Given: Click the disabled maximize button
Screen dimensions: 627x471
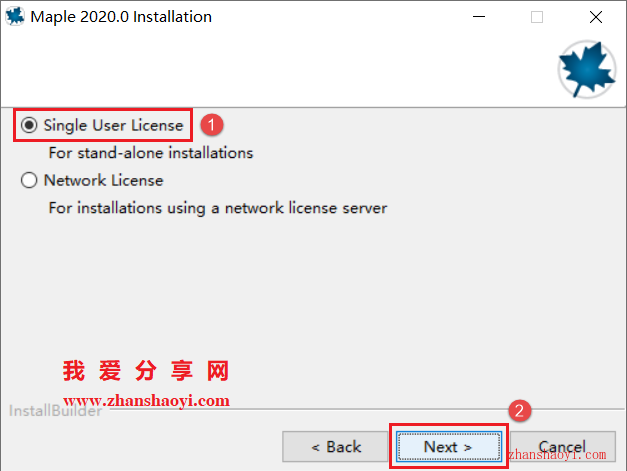Looking at the screenshot, I should coord(537,17).
